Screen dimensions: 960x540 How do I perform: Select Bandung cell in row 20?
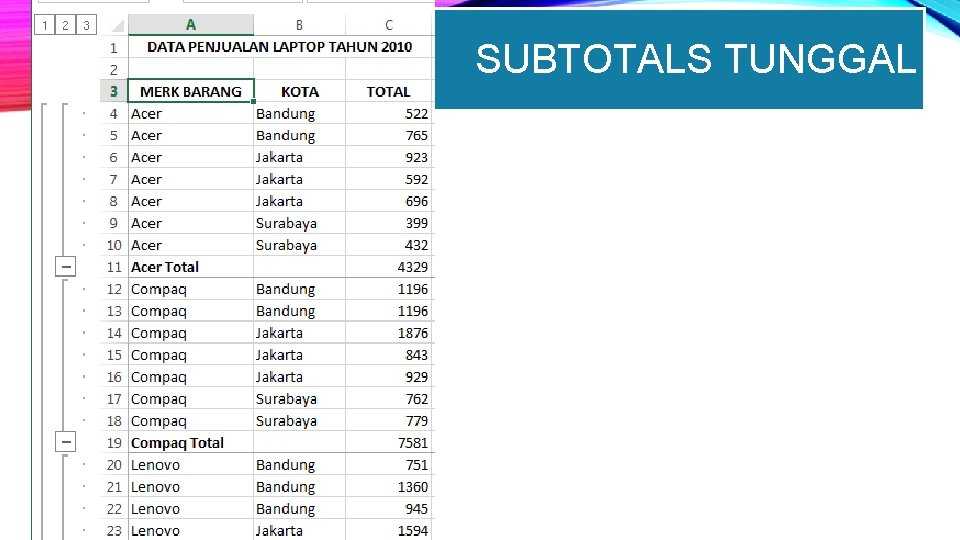tap(299, 465)
